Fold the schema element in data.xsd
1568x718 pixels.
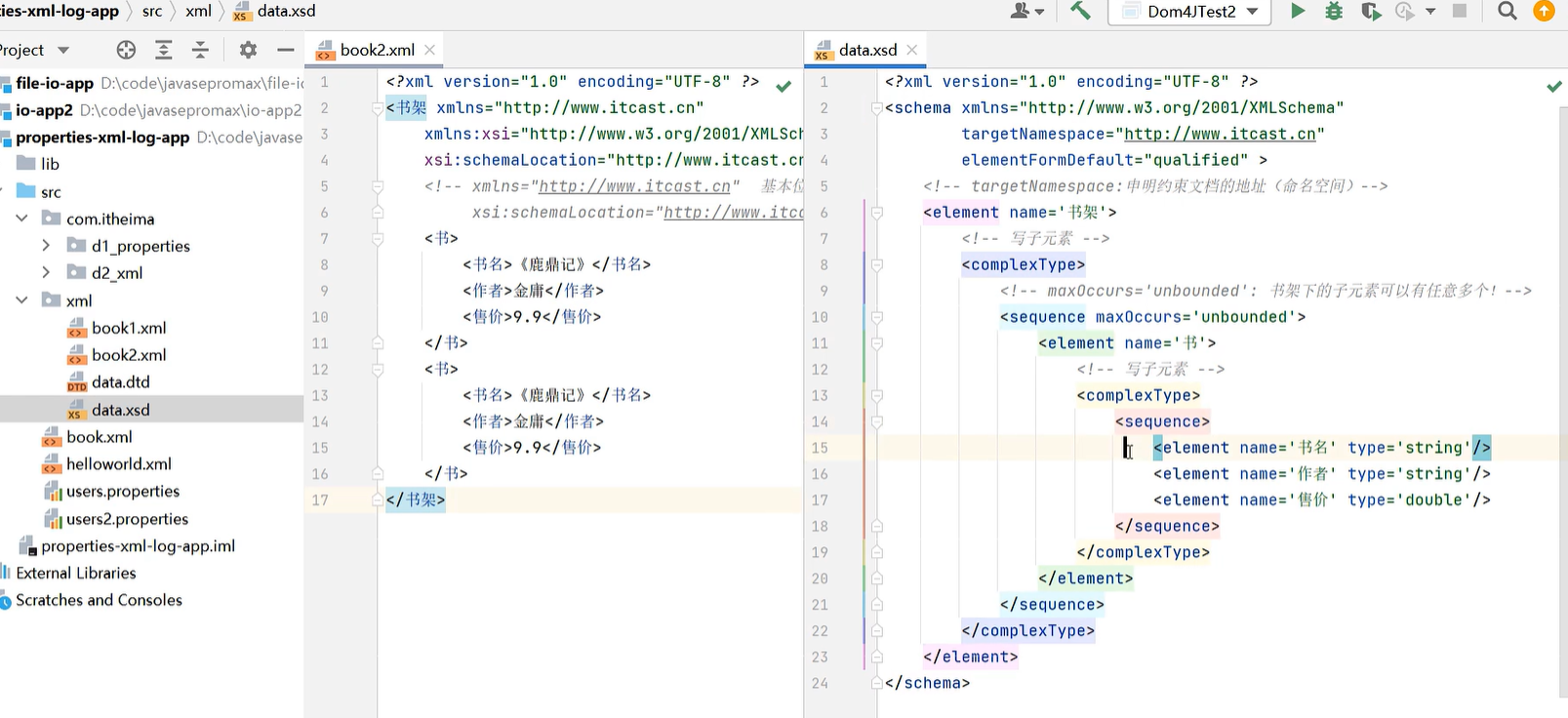[876, 108]
